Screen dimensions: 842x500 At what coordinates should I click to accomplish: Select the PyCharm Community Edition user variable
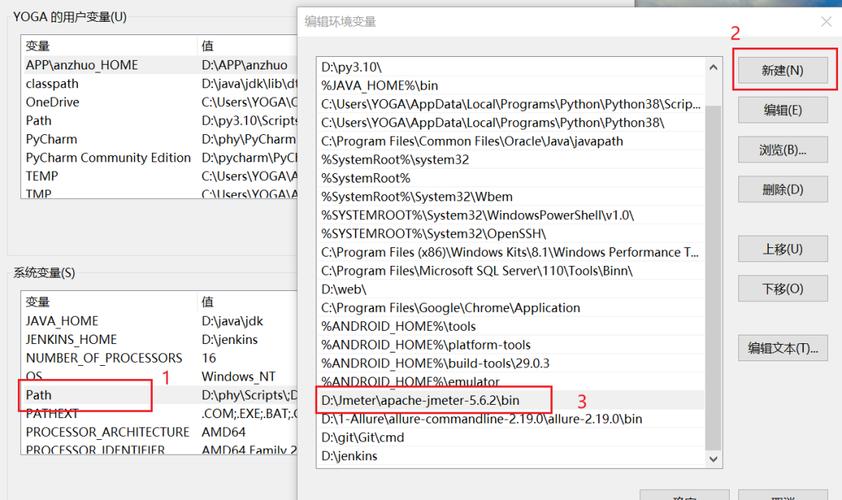click(x=108, y=157)
